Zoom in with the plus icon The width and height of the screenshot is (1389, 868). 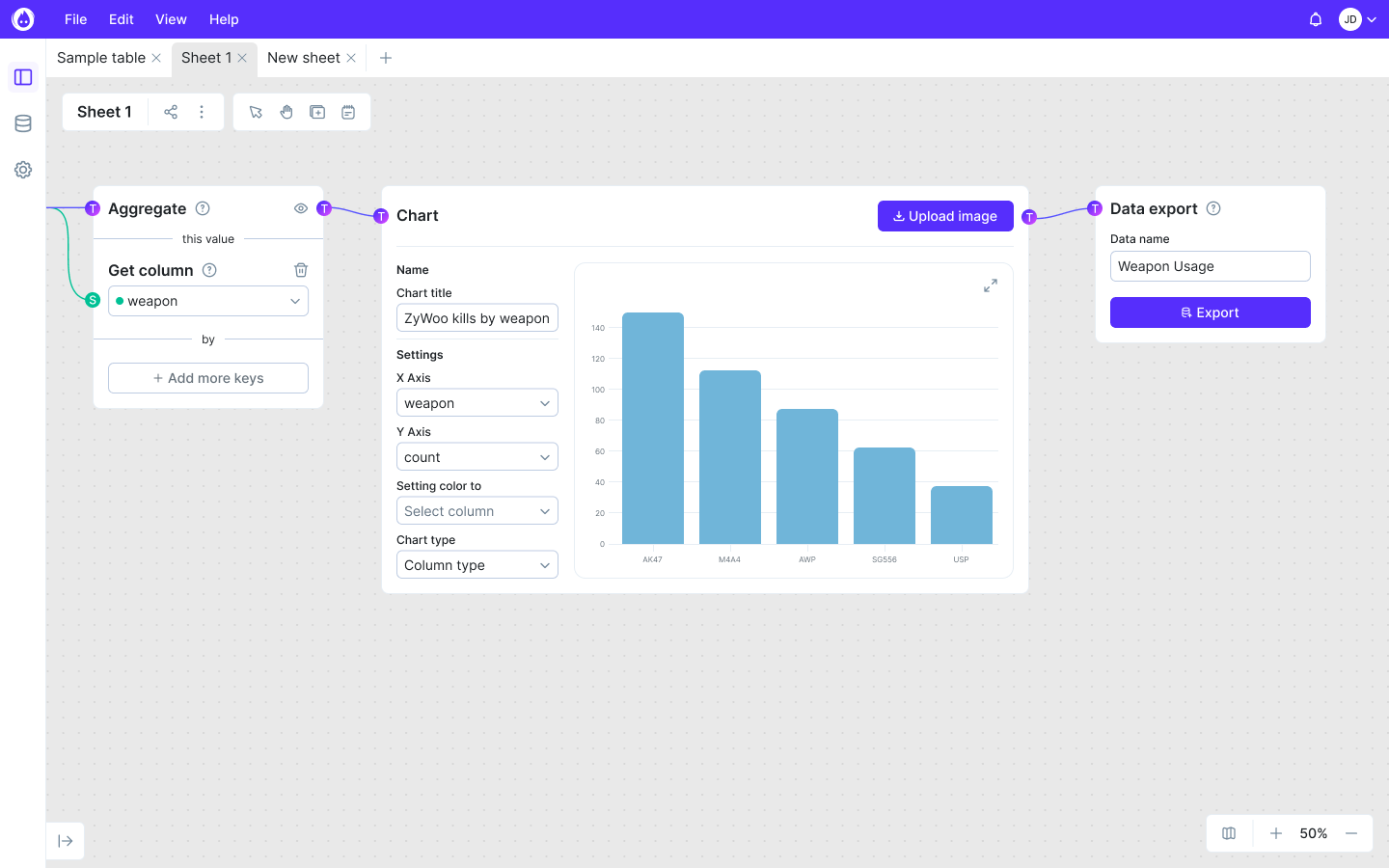coord(1276,833)
